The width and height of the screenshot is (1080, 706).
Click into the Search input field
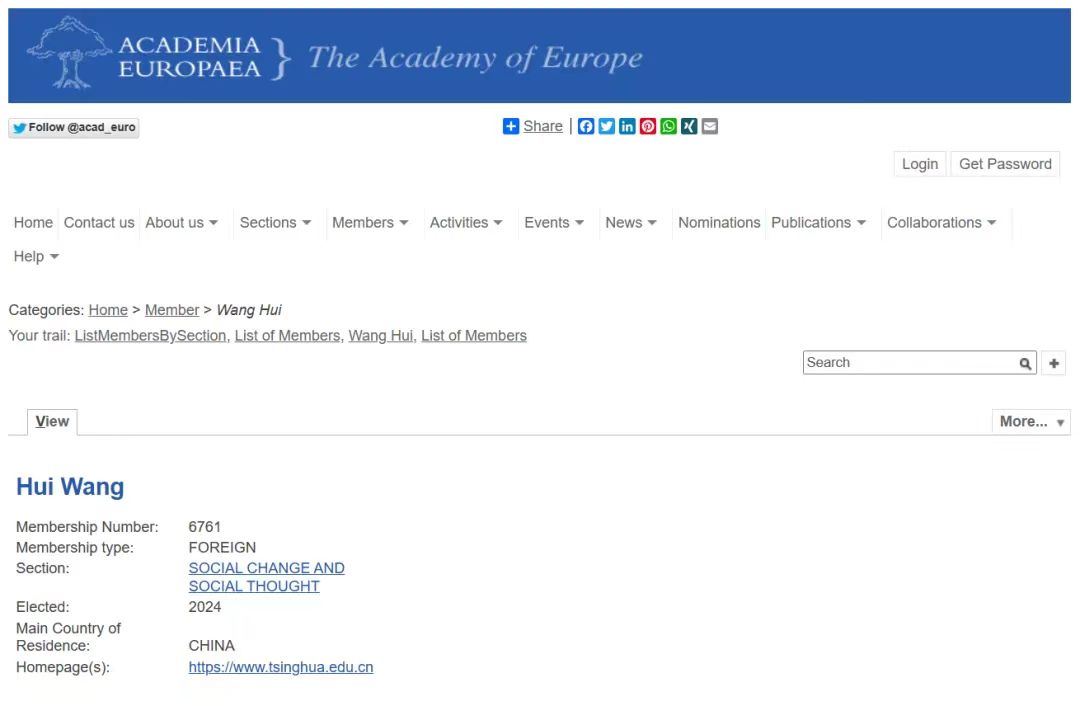pos(910,363)
